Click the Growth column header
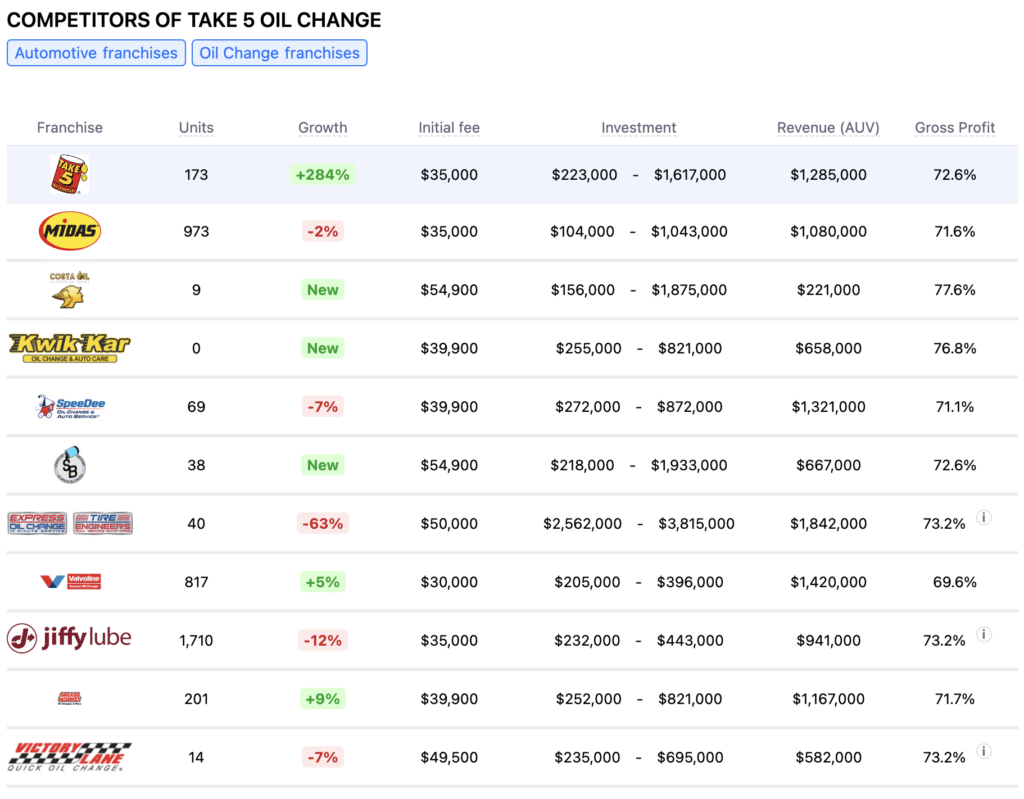 coord(323,127)
